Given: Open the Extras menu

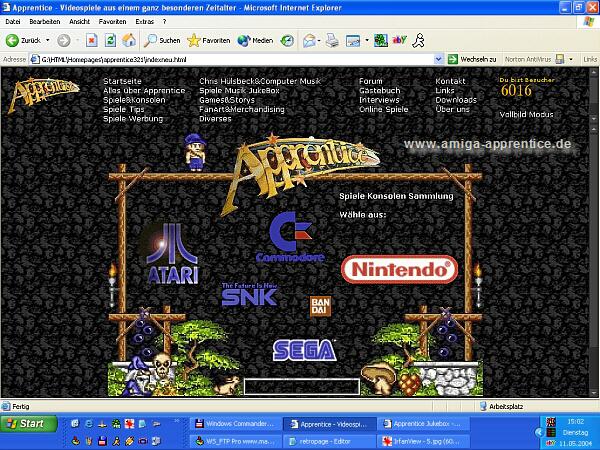Looking at the screenshot, I should click(145, 22).
